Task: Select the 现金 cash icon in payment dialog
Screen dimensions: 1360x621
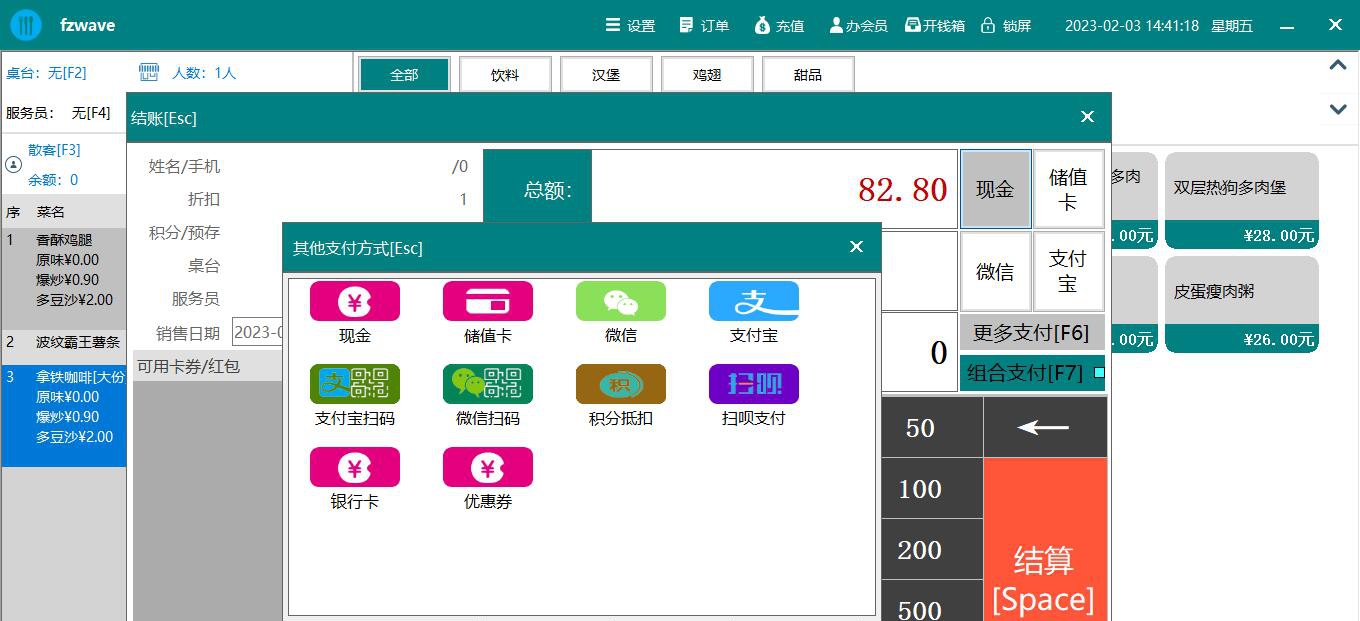Action: (x=354, y=301)
